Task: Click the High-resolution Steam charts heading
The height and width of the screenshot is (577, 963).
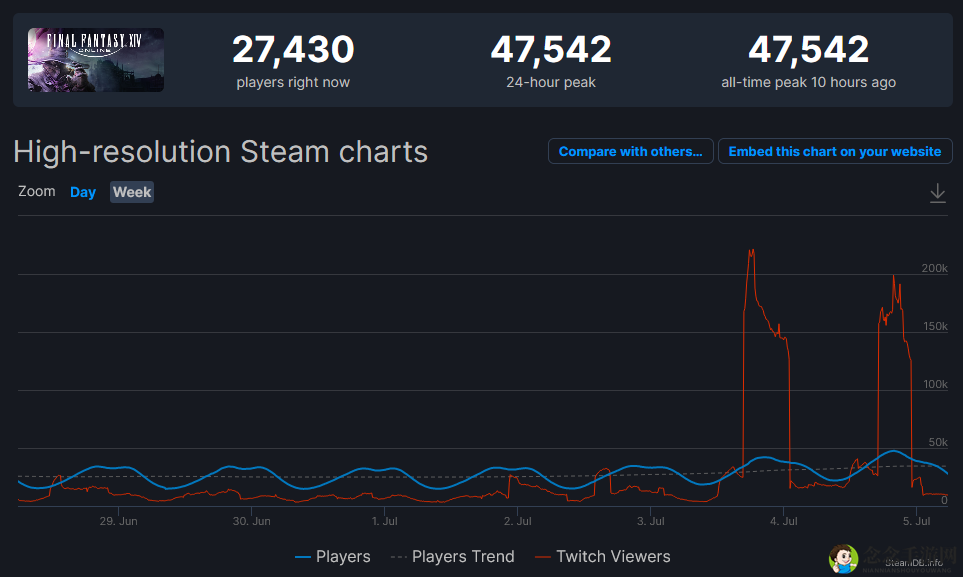Action: tap(220, 152)
